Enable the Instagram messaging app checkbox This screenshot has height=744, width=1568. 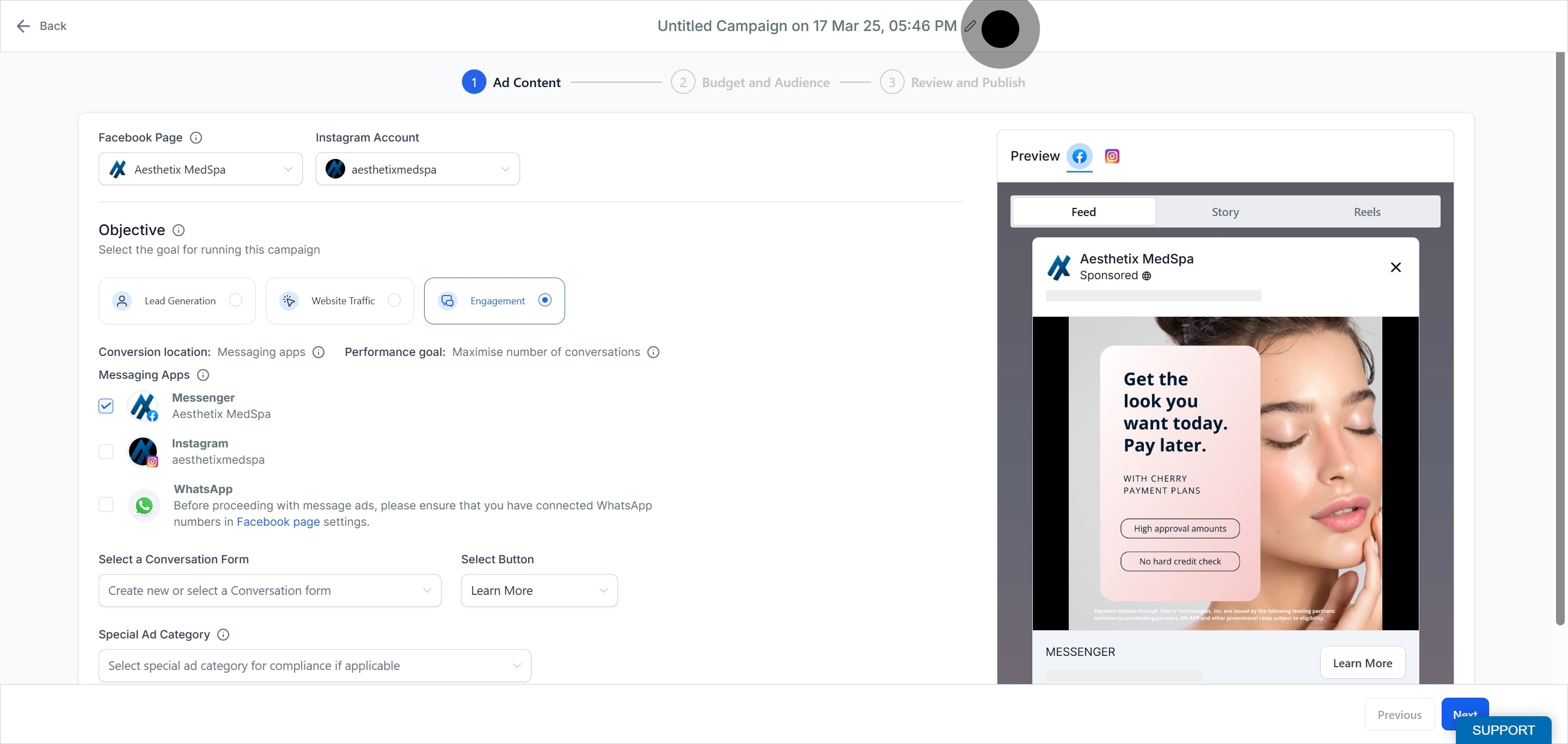tap(106, 451)
